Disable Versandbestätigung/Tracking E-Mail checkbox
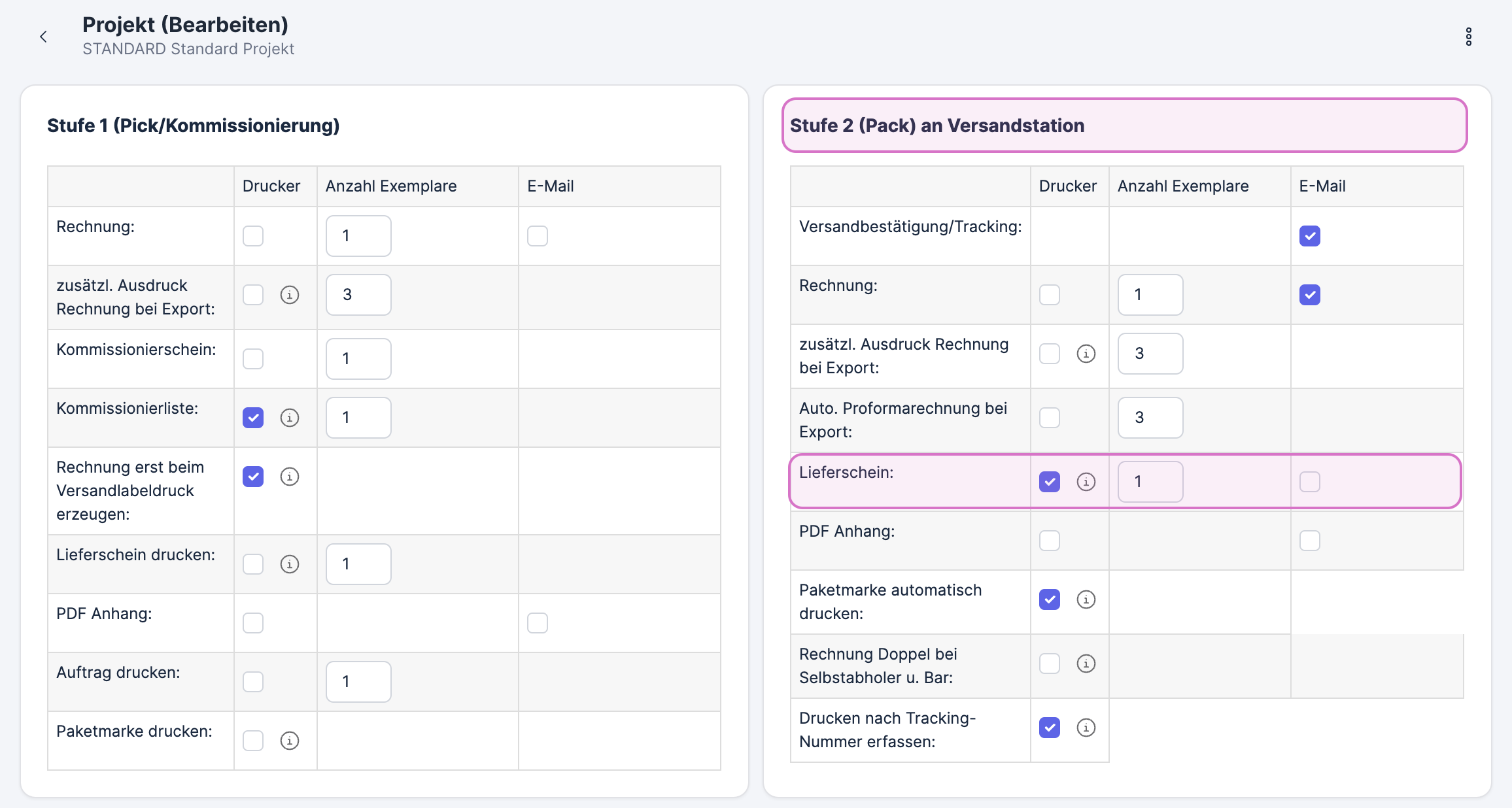 coord(1310,236)
